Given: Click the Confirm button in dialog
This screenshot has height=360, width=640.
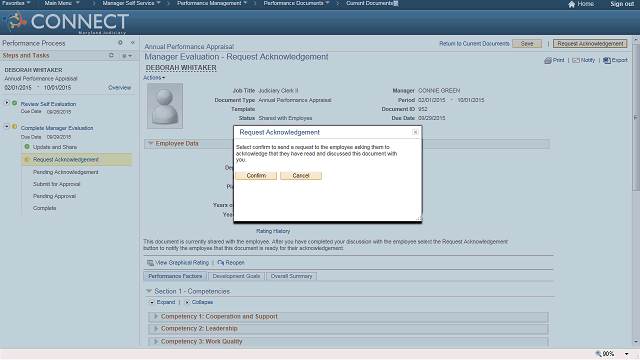Looking at the screenshot, I should 256,176.
